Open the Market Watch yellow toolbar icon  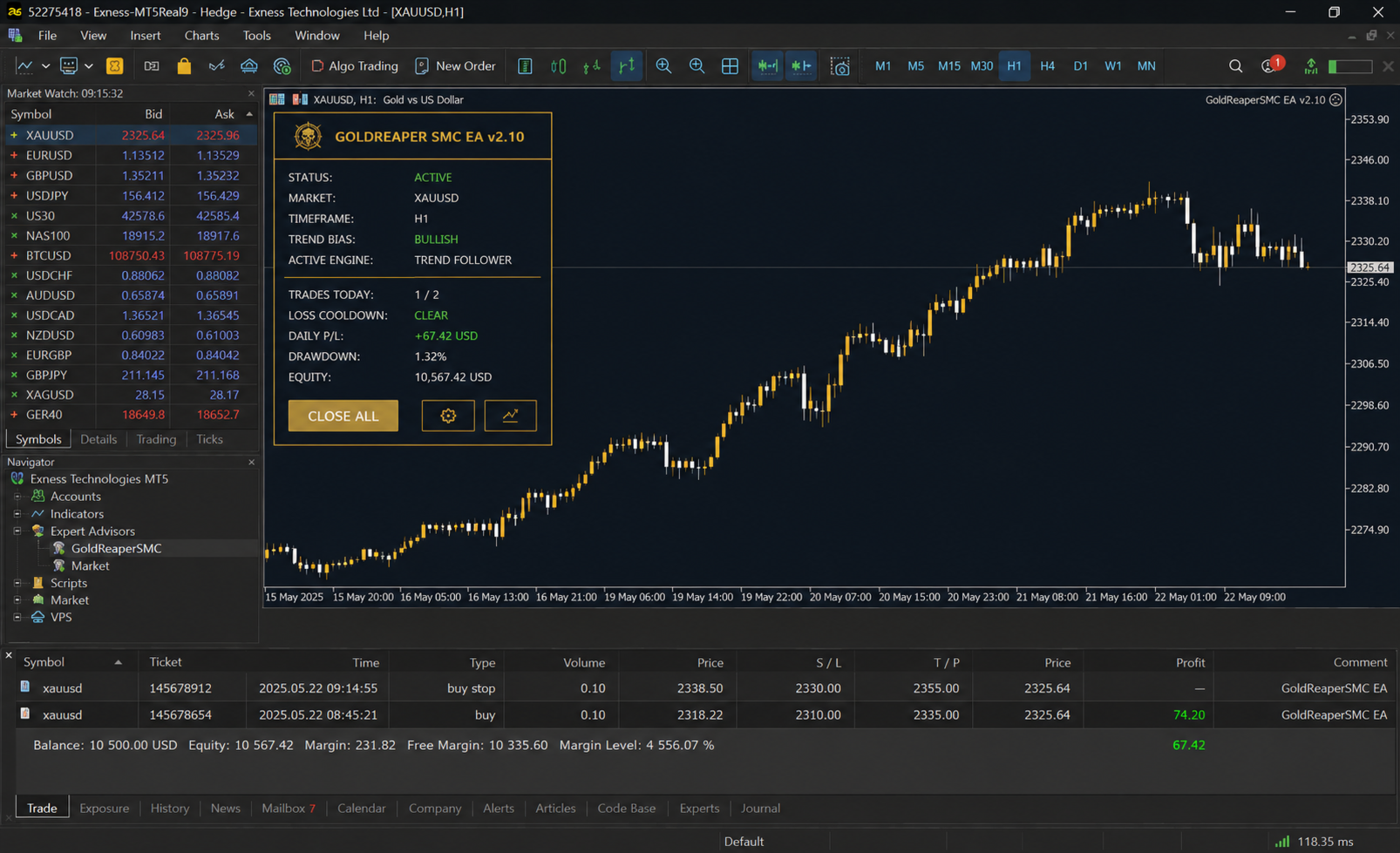(114, 66)
